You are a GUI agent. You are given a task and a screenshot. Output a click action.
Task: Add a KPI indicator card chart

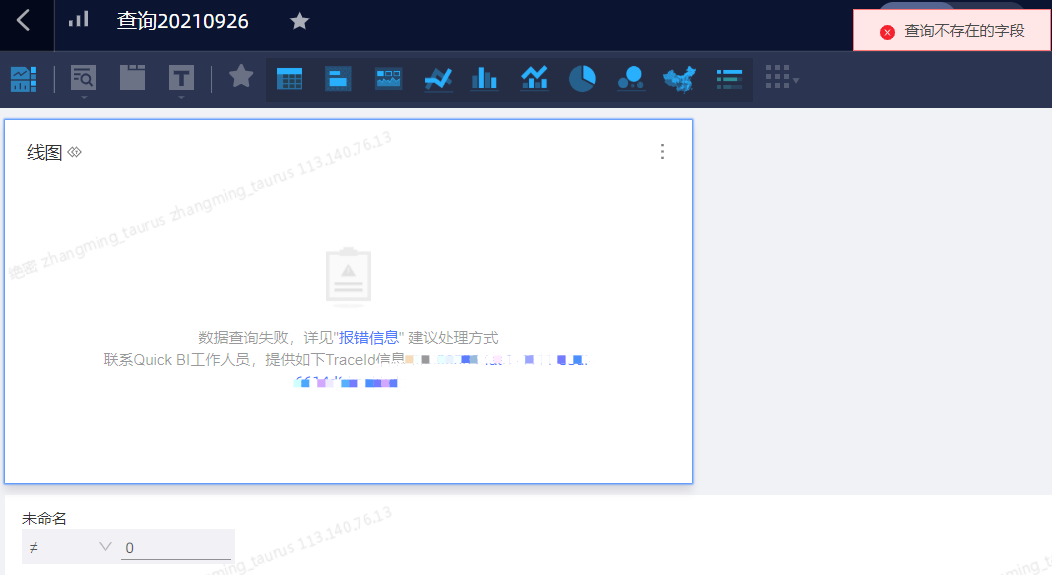coord(338,79)
